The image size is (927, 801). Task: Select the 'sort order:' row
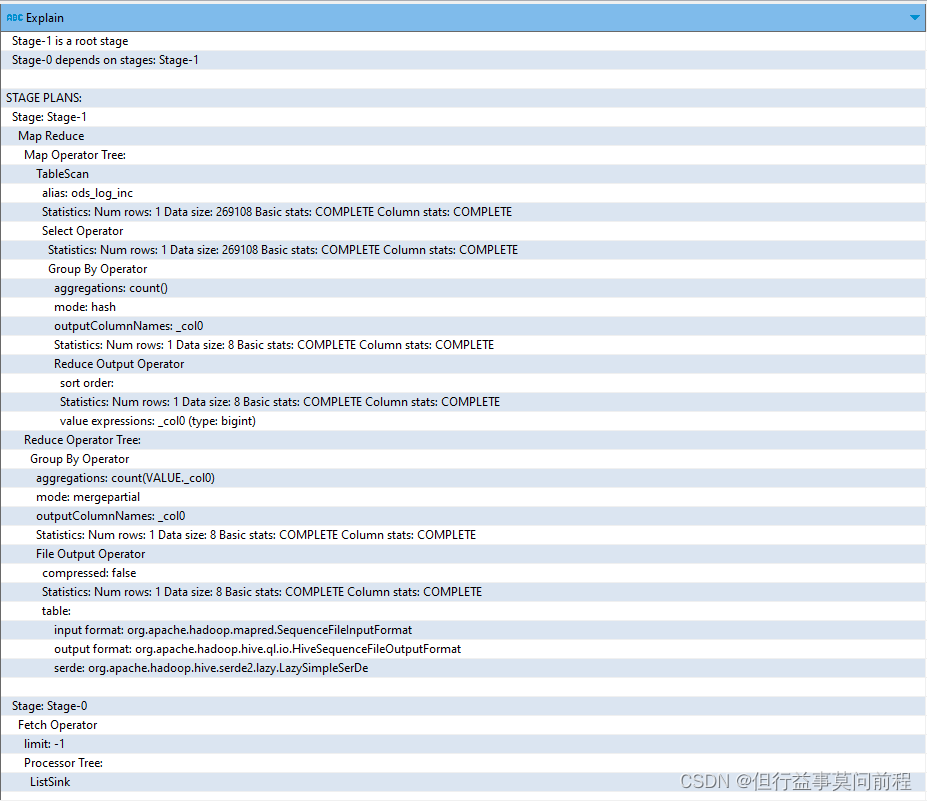coord(464,382)
